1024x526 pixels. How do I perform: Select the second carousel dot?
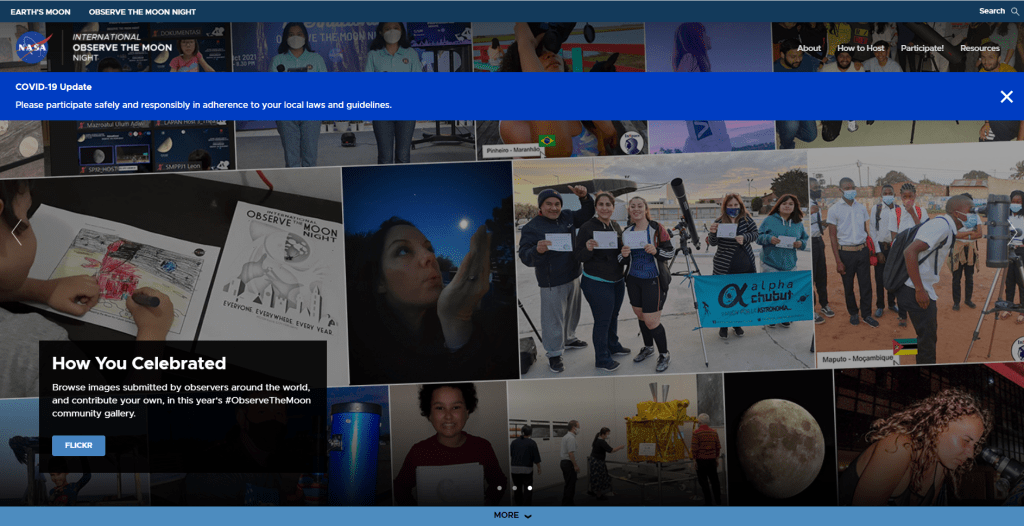point(514,488)
